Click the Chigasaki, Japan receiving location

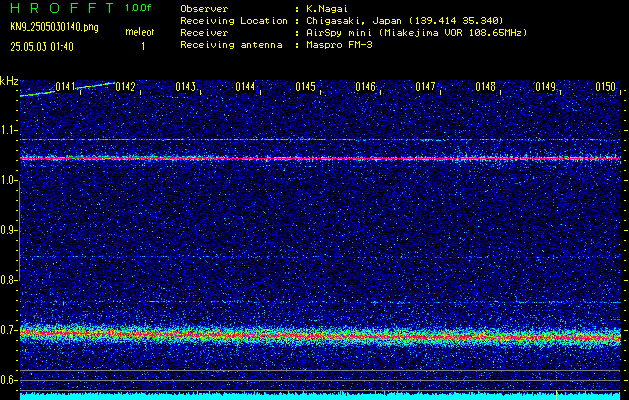tap(405, 21)
